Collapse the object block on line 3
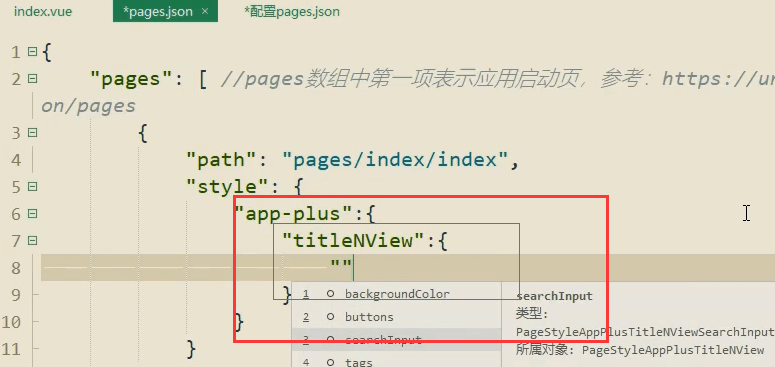Image resolution: width=775 pixels, height=367 pixels. click(32, 132)
